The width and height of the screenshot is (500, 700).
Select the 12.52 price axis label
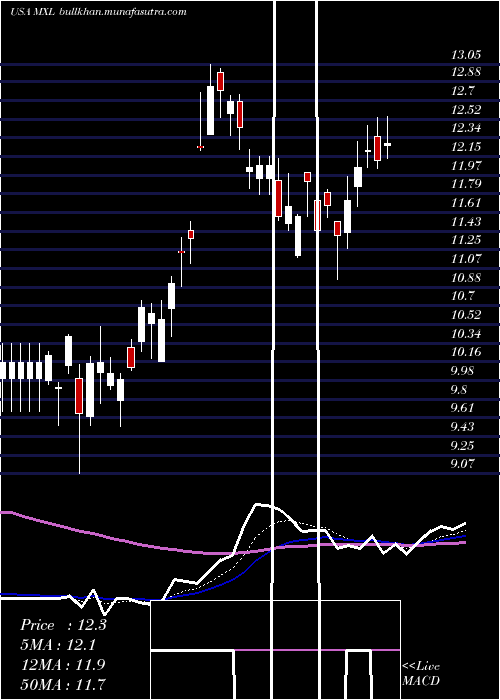point(466,110)
